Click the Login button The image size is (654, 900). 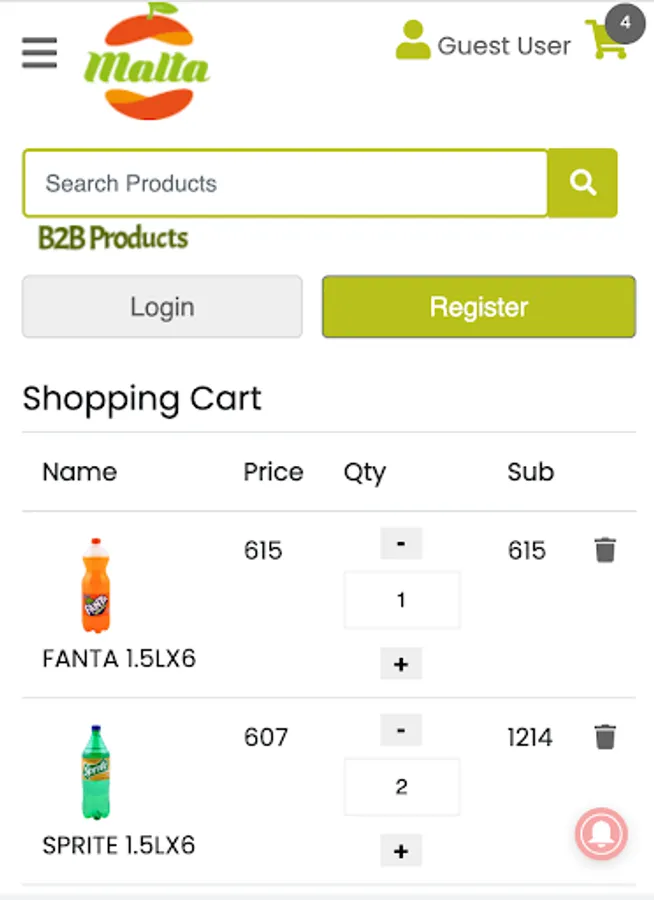[x=162, y=307]
